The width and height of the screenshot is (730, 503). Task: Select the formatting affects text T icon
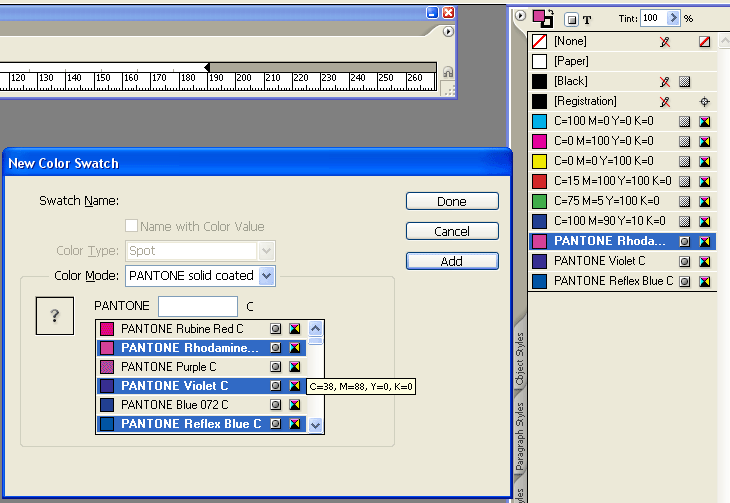click(587, 20)
